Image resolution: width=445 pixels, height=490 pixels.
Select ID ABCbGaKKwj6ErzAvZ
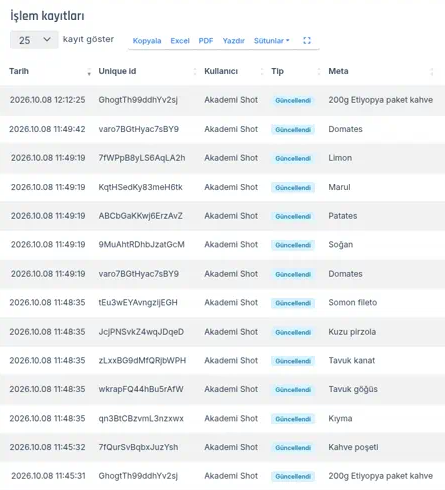[x=140, y=216]
